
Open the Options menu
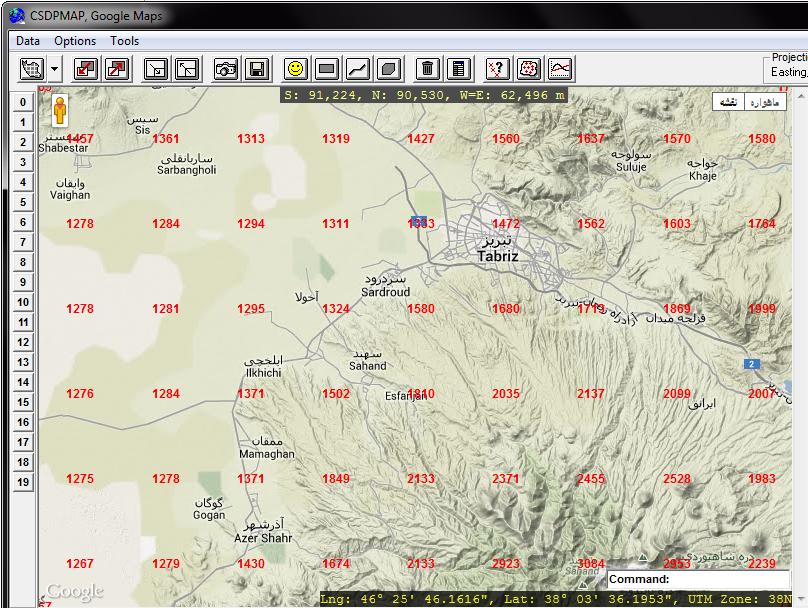point(75,41)
